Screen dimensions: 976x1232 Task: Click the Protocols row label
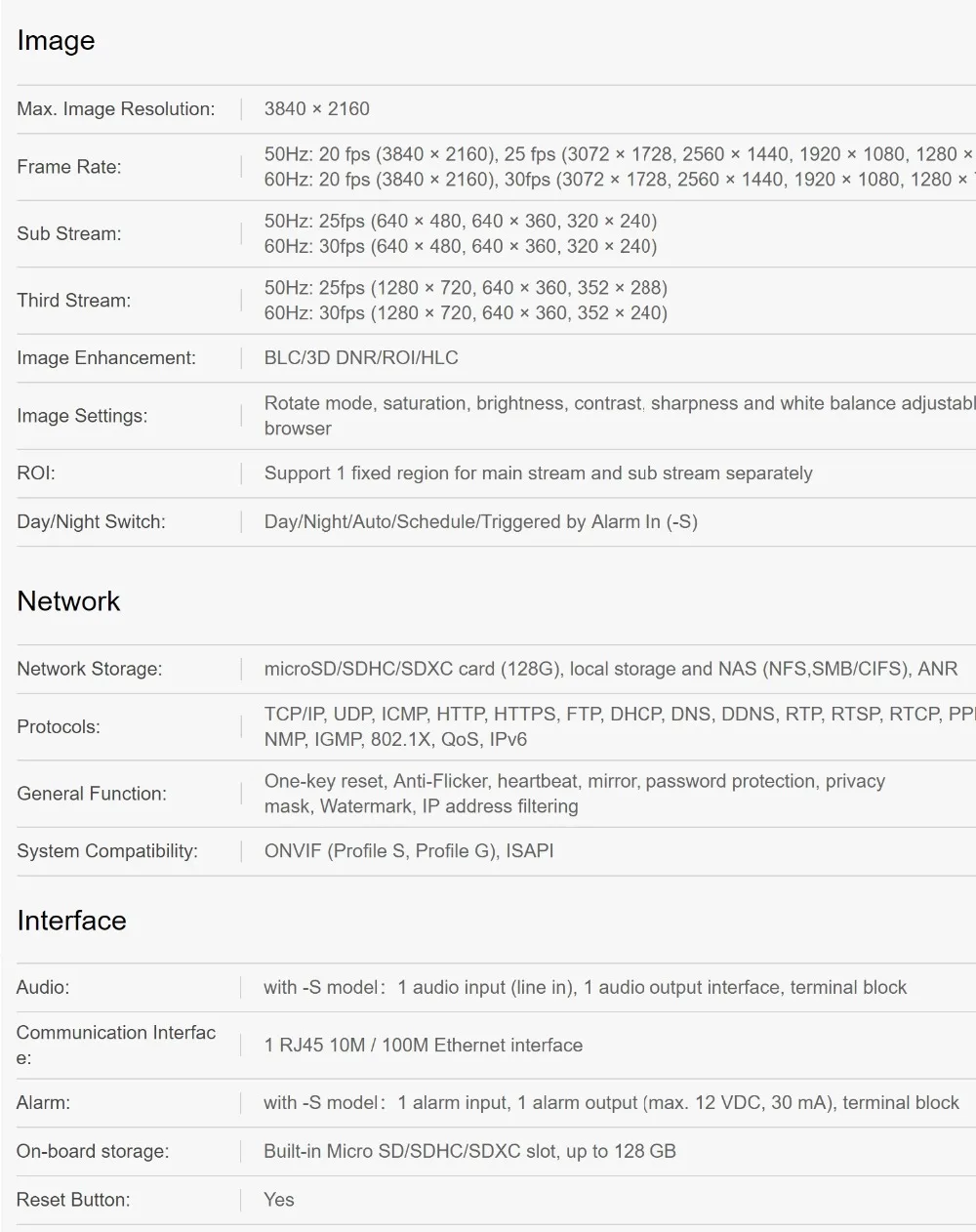click(59, 727)
